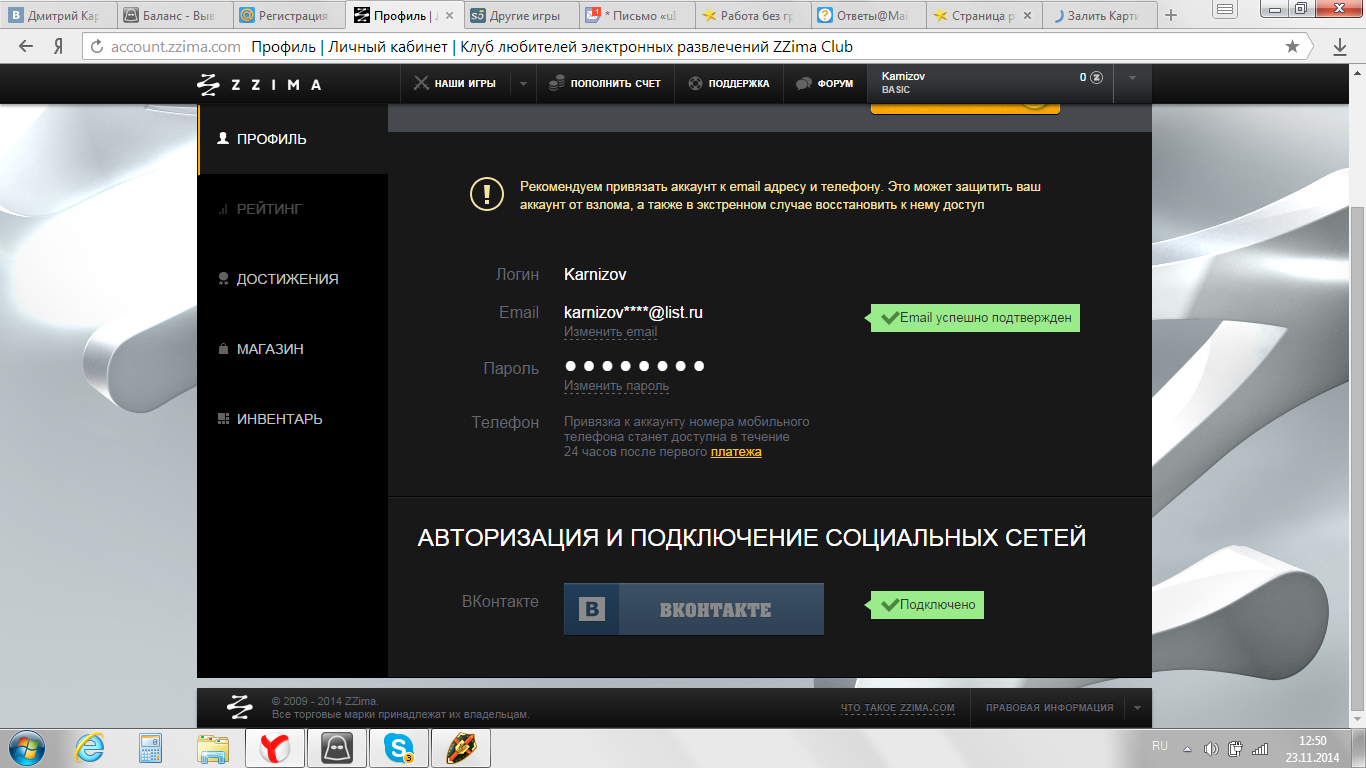Open the Наши игры menu
Screen dimensions: 1366x768
[455, 84]
